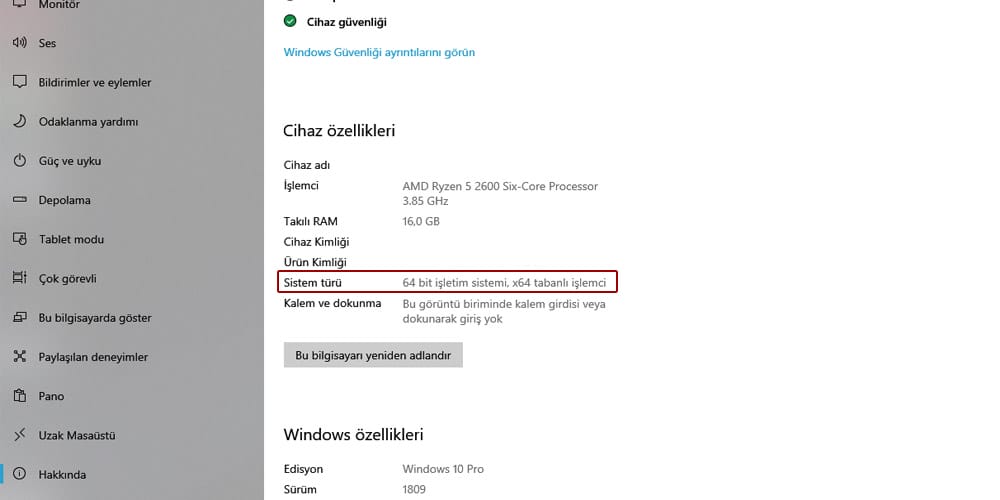Open the Hakkında section in sidebar
Screen dimensions: 1000x500
[62, 474]
